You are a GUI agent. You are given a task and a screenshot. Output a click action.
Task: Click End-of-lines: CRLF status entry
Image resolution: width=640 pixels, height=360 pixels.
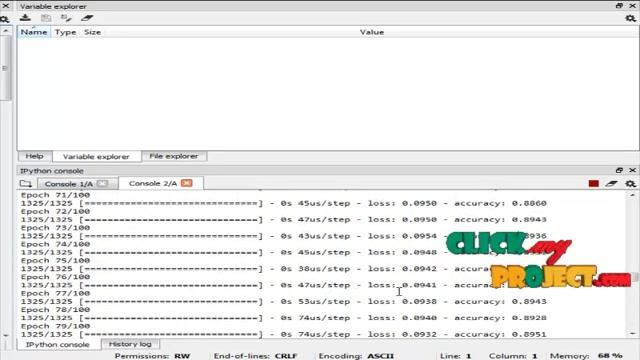click(x=256, y=356)
